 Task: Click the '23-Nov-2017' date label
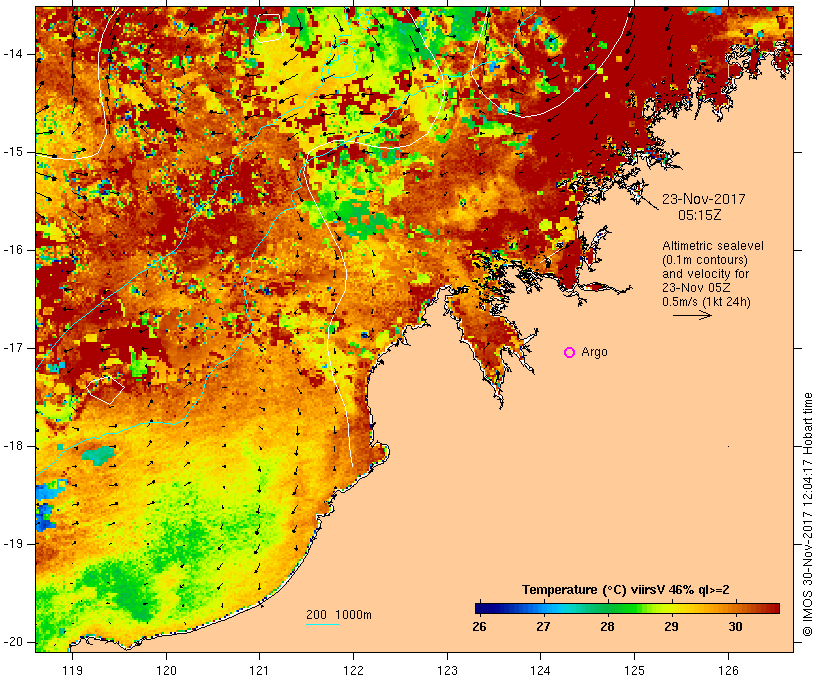(704, 199)
